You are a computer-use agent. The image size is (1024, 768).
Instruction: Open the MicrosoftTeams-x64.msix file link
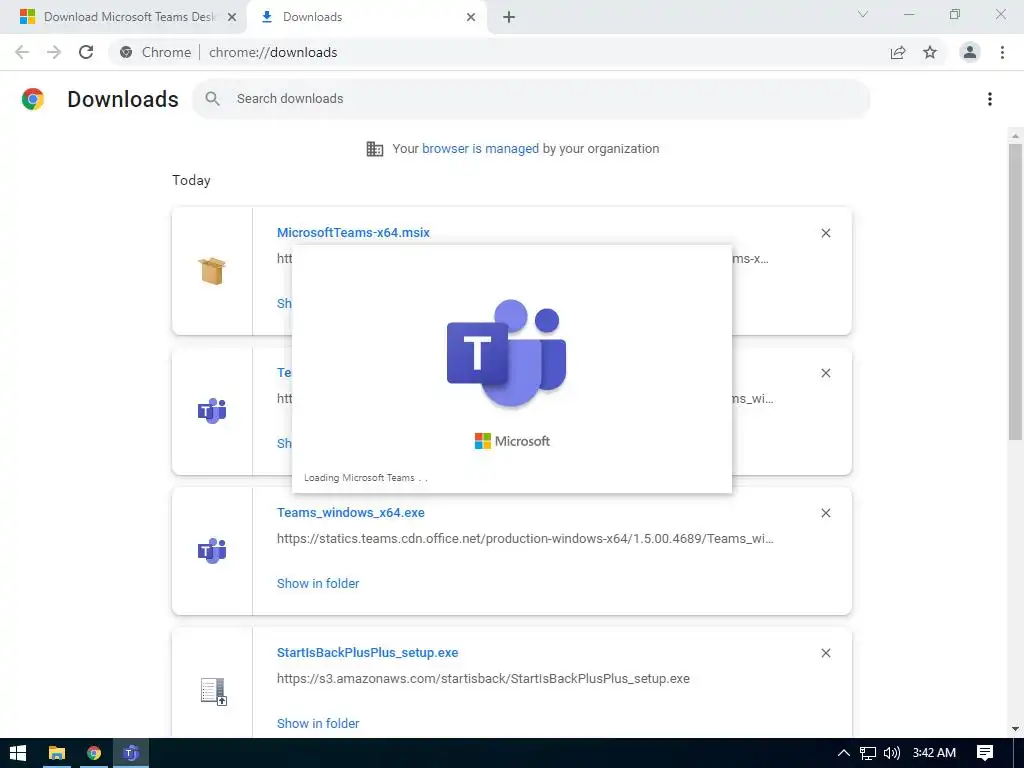coord(353,232)
